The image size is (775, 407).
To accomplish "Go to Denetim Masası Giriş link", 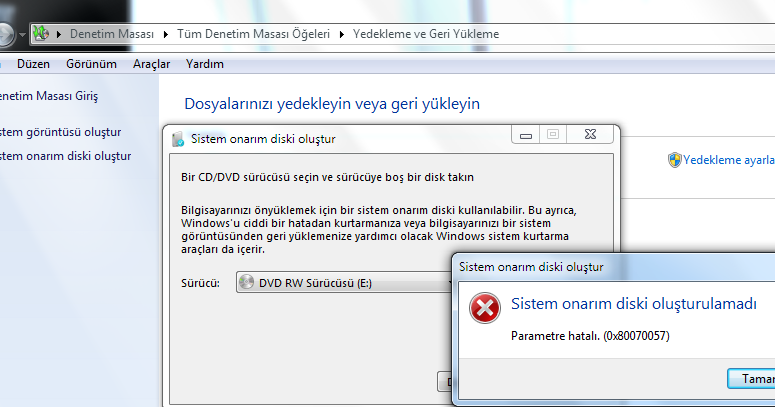I will (x=49, y=96).
